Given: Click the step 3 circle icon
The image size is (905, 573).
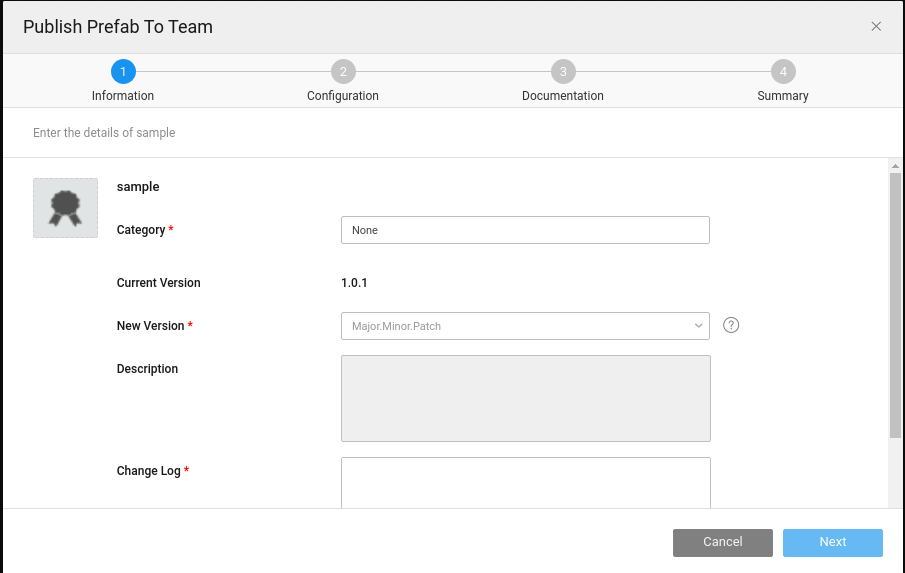Looking at the screenshot, I should (x=563, y=71).
